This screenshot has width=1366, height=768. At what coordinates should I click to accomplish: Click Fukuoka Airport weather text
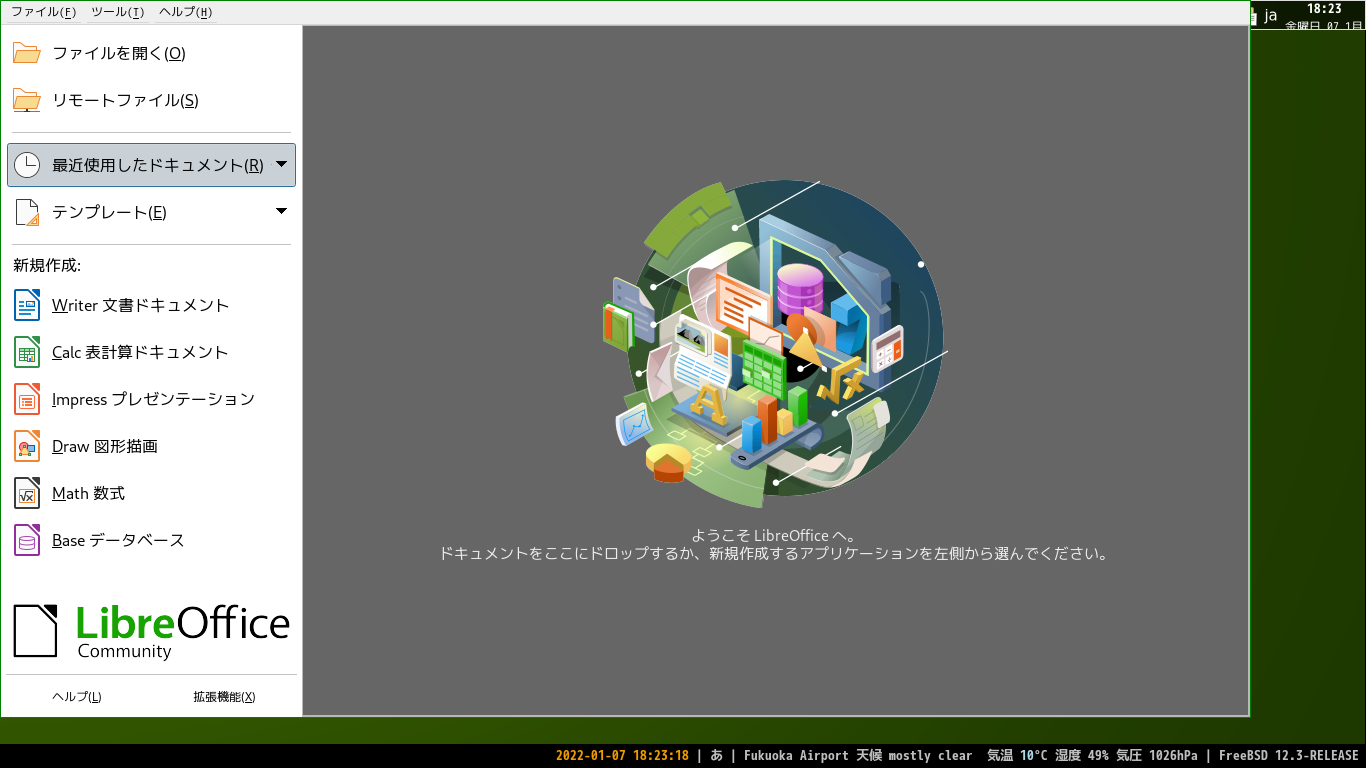(858, 756)
